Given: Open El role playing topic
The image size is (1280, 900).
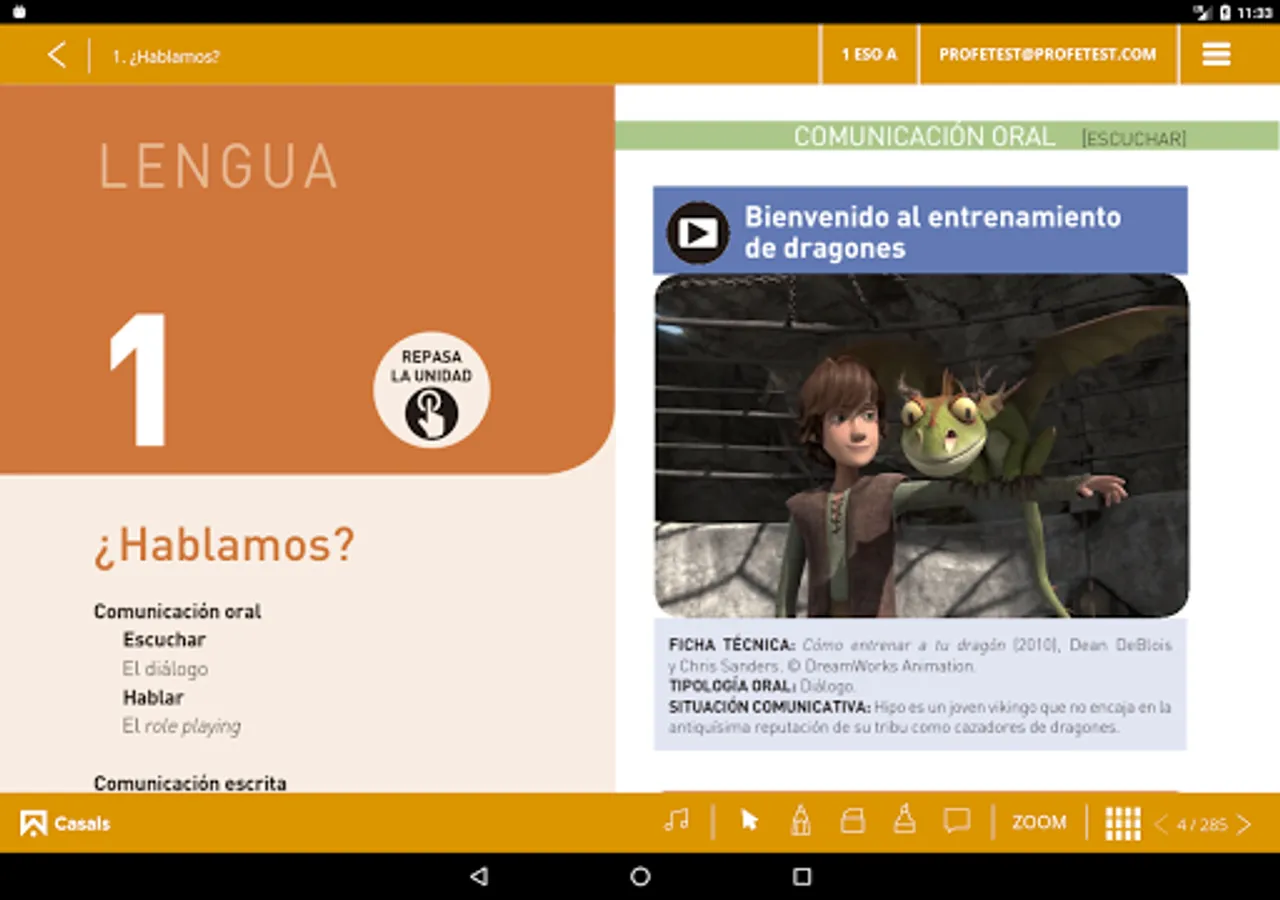Looking at the screenshot, I should (x=181, y=726).
